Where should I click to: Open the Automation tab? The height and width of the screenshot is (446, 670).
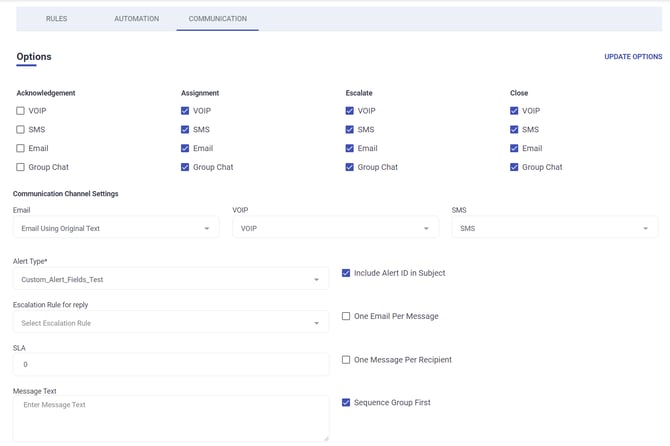[136, 18]
